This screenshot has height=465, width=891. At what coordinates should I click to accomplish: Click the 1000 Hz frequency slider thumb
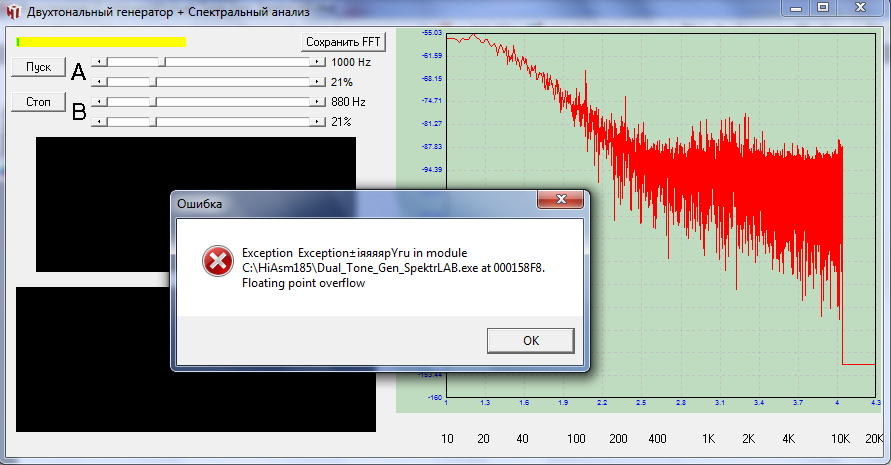coord(162,62)
